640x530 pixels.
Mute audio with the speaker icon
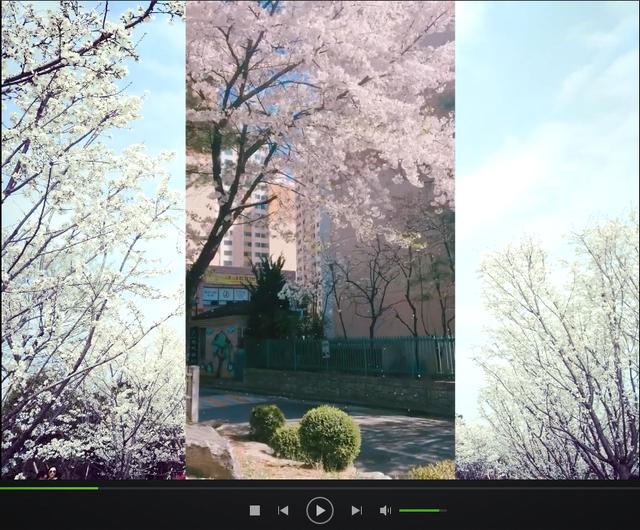point(385,510)
